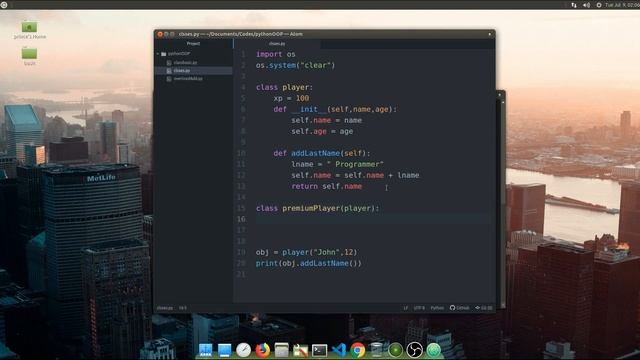Click line number 16 in the gutter
Image resolution: width=640 pixels, height=360 pixels.
(241, 219)
